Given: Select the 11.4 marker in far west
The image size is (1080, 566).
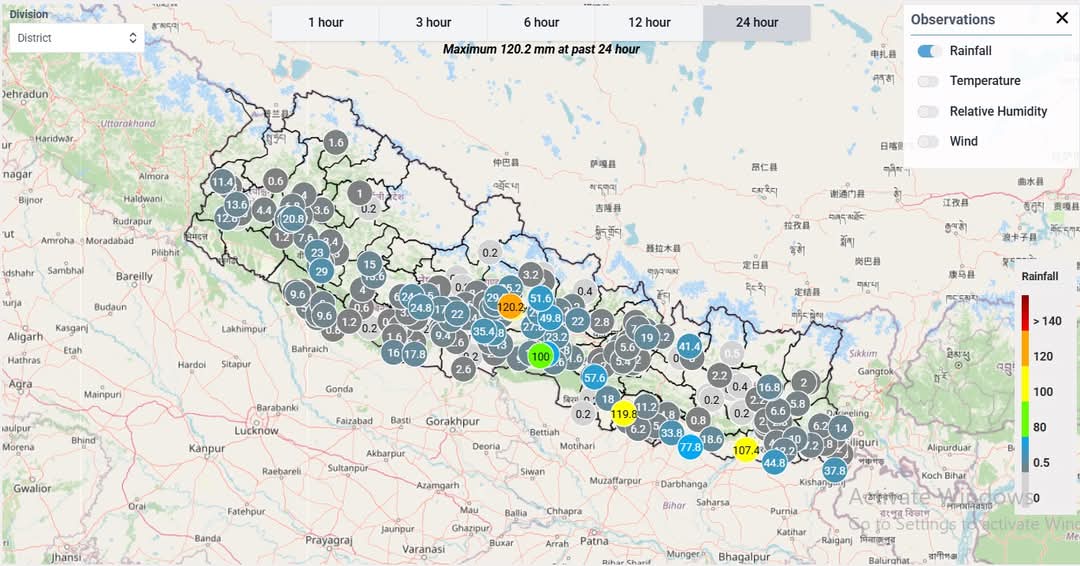Looking at the screenshot, I should [222, 182].
